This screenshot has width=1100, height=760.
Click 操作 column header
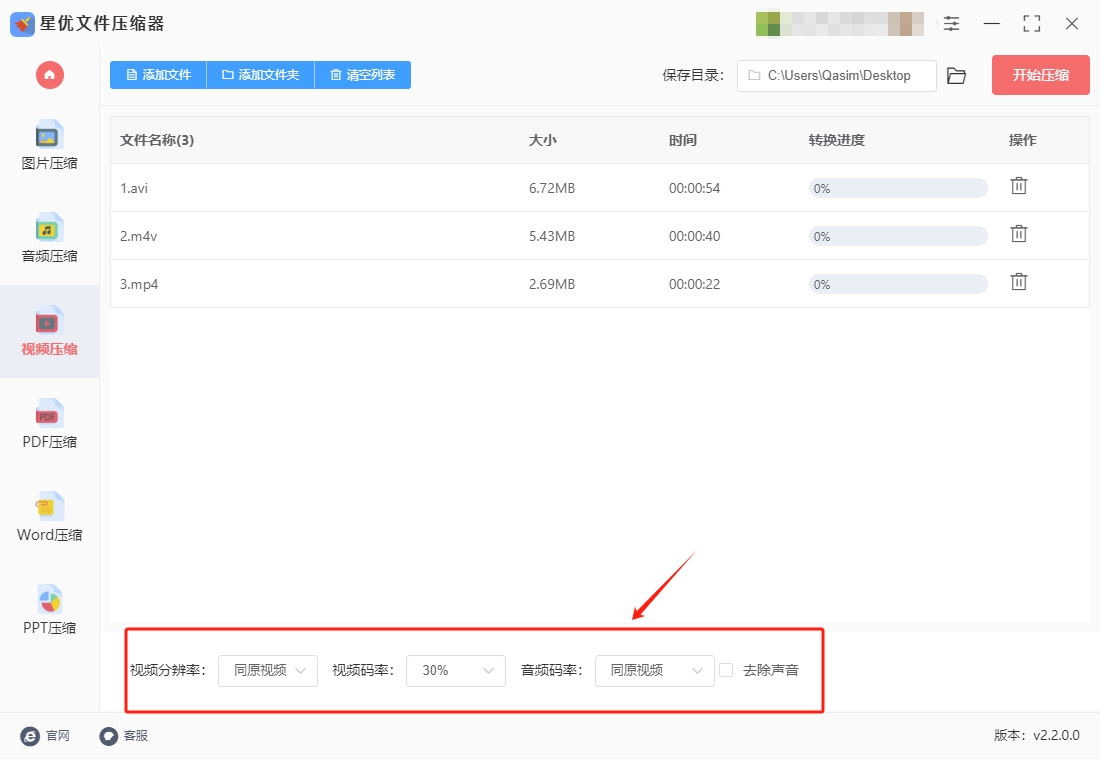point(1023,140)
